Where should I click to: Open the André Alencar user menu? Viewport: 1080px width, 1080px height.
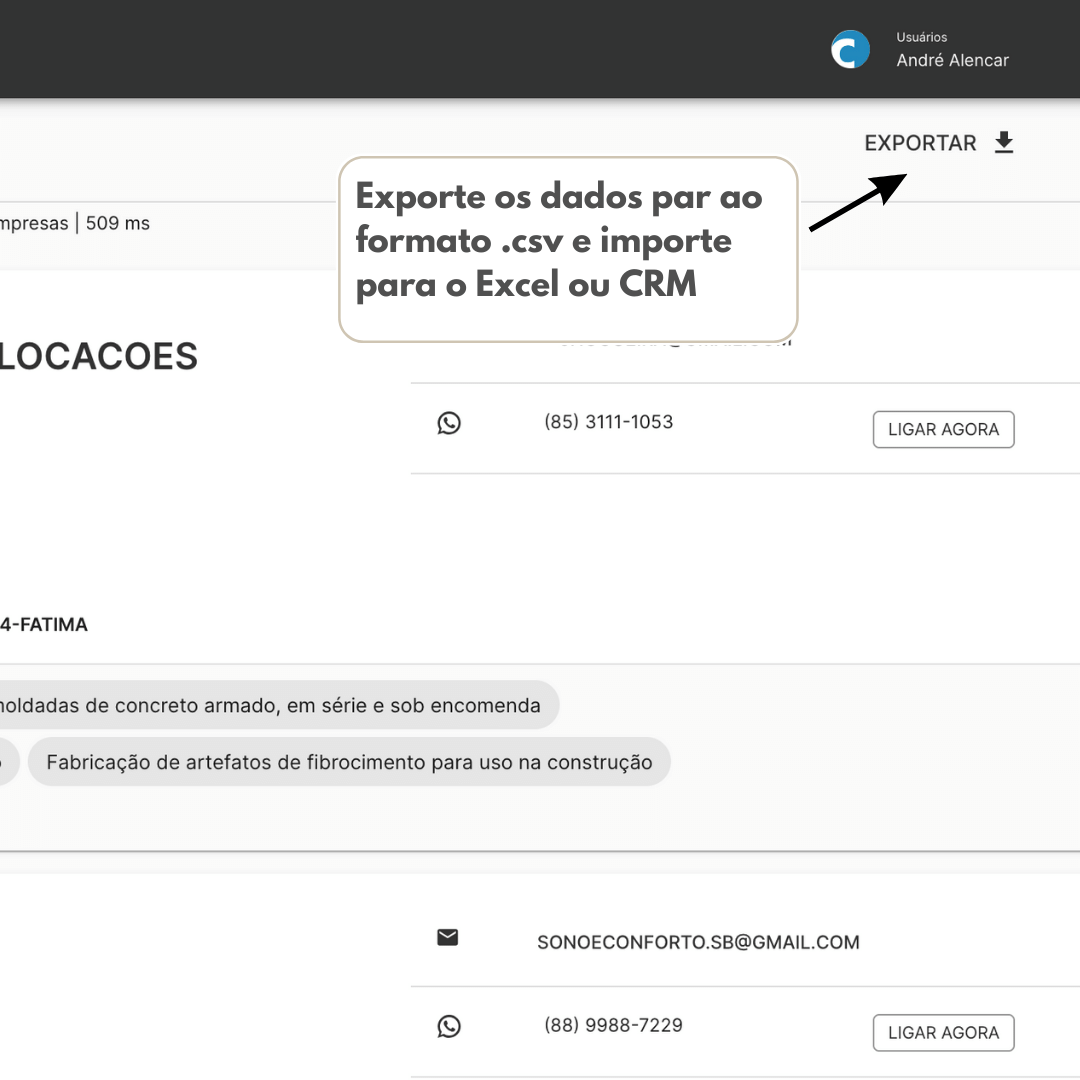coord(952,60)
